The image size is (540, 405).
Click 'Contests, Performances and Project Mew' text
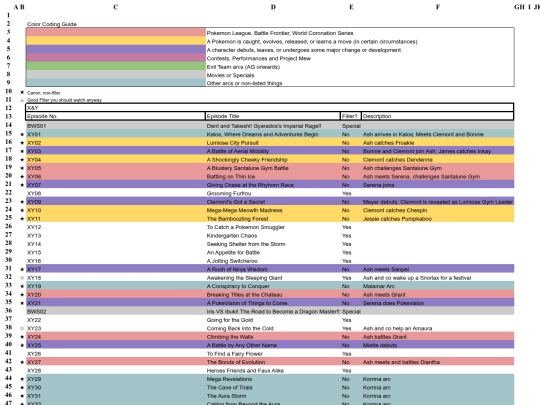pos(259,59)
